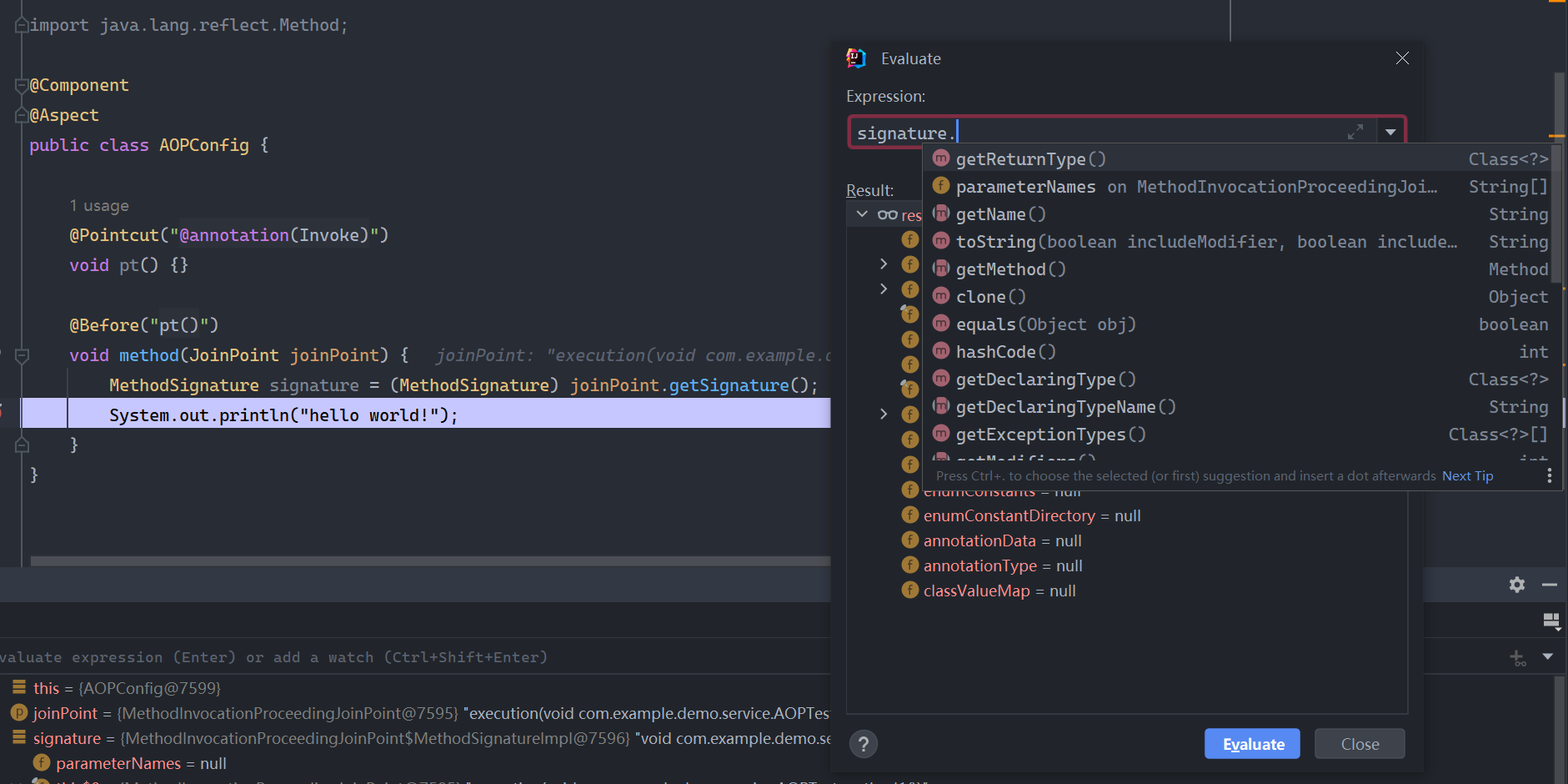The width and height of the screenshot is (1568, 784).
Task: Click the Next Tip link
Action: tap(1467, 475)
